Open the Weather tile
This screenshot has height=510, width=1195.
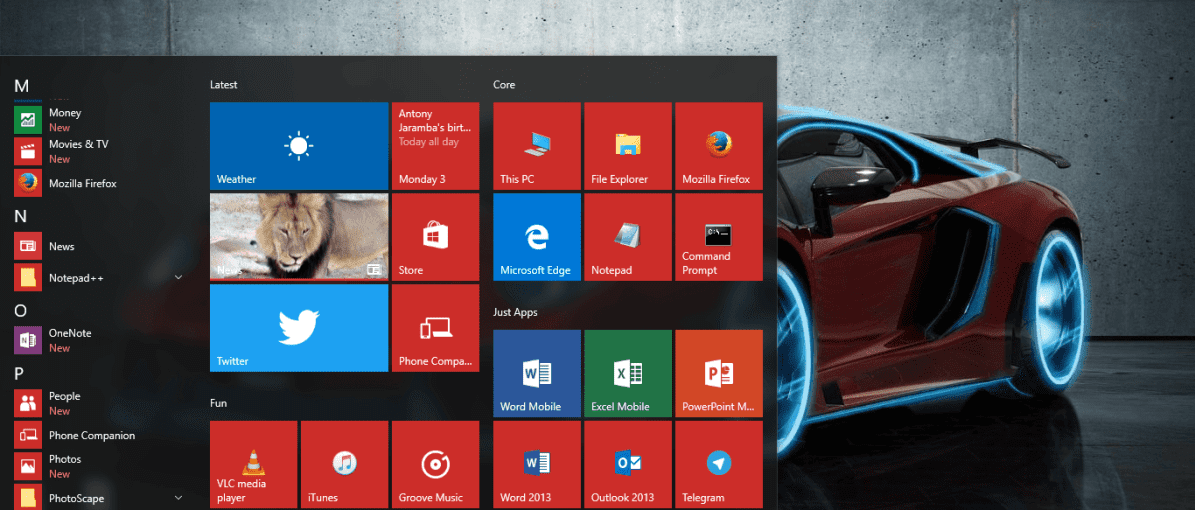point(299,146)
